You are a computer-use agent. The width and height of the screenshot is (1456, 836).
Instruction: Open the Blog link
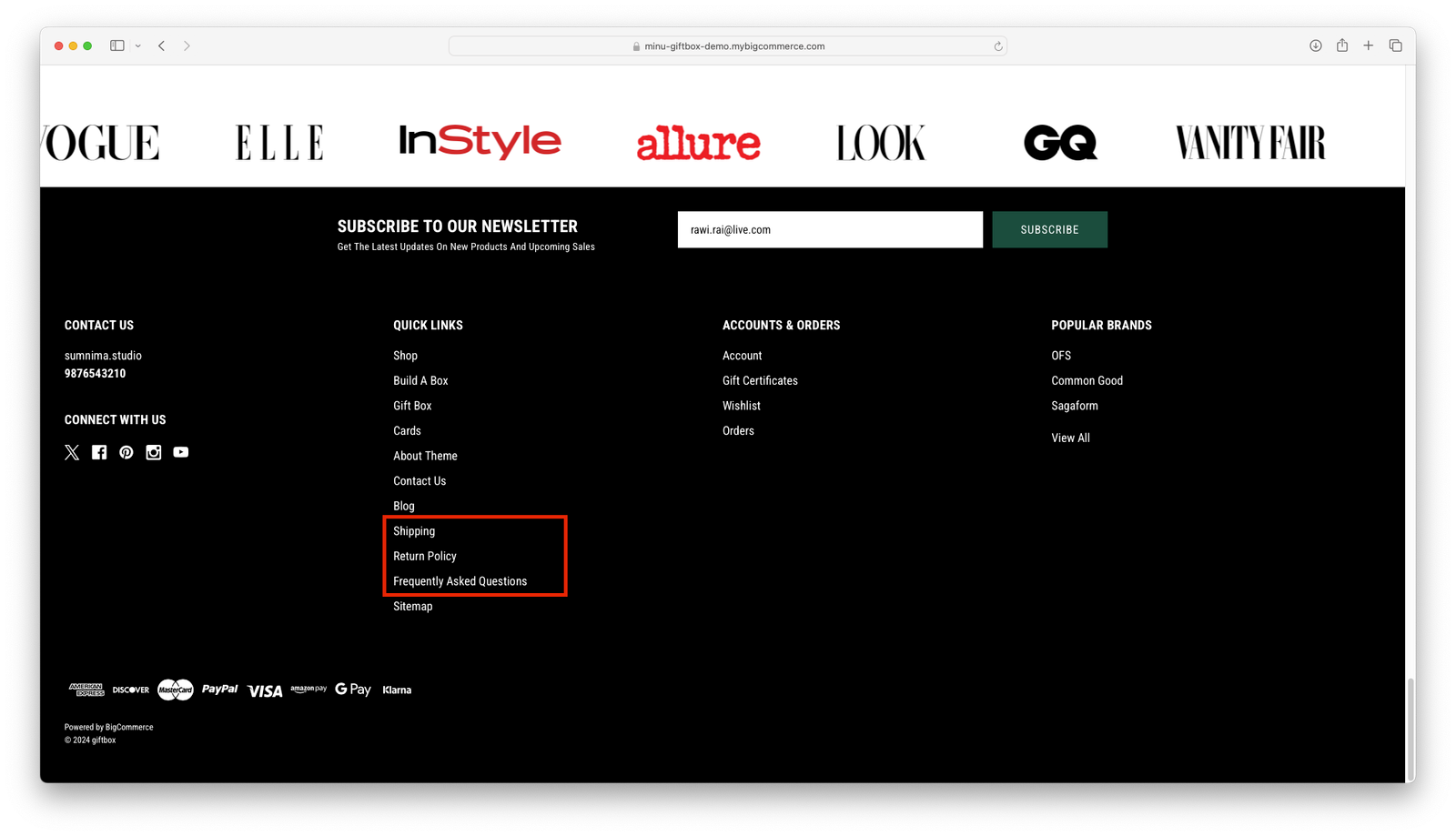[x=404, y=506]
